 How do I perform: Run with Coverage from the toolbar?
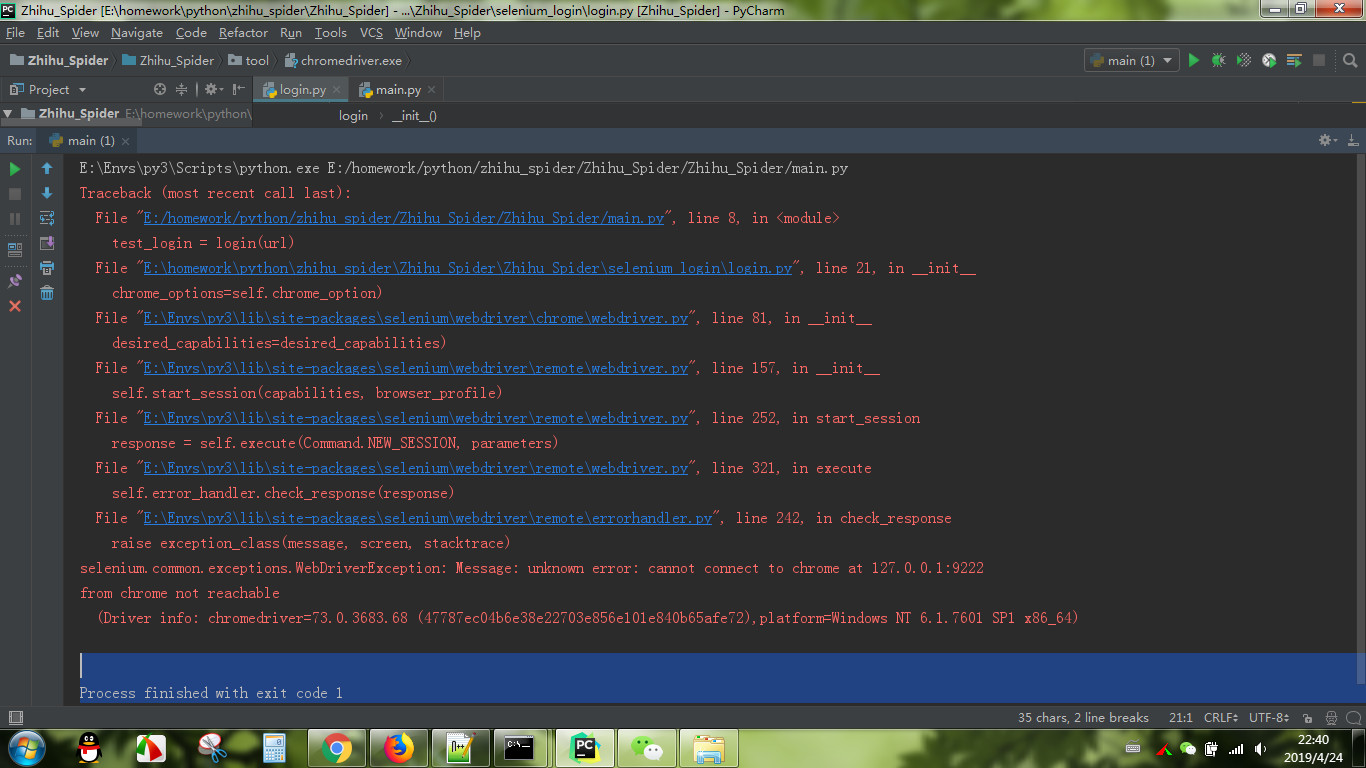pos(1243,60)
